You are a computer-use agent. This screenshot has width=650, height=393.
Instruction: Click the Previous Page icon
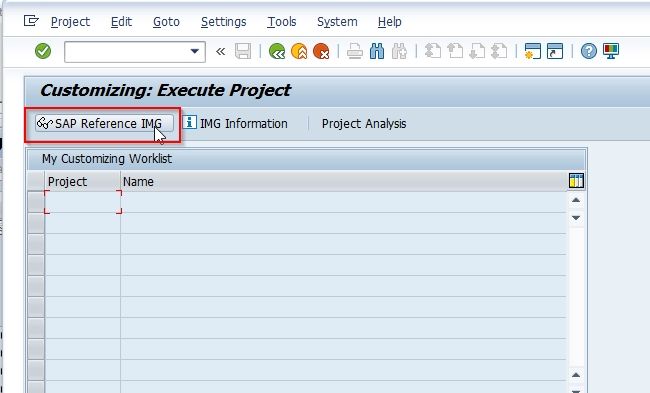coord(455,51)
